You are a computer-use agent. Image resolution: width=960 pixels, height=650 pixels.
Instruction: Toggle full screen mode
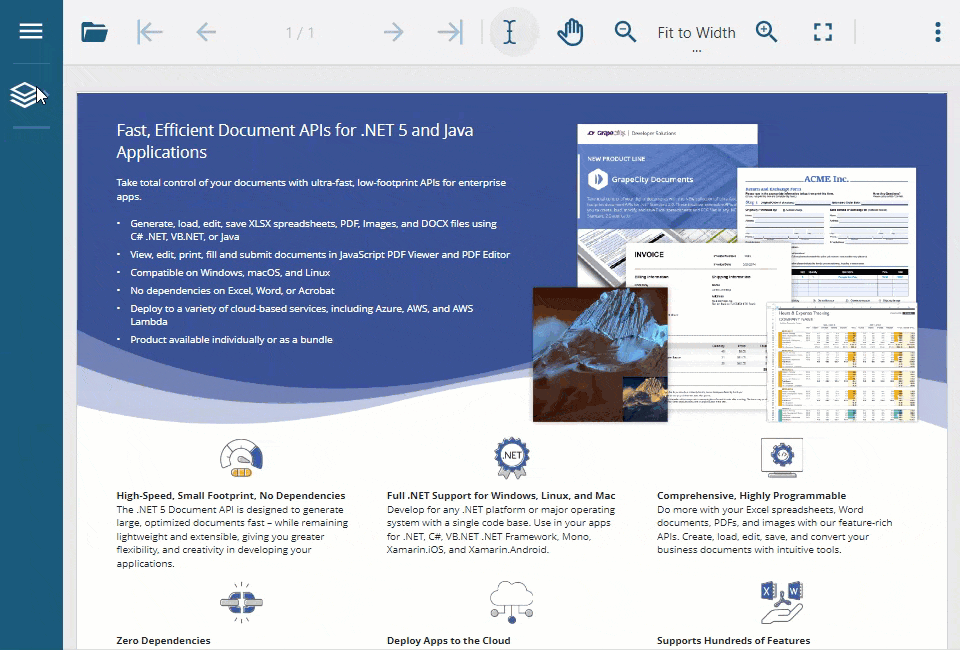(823, 32)
